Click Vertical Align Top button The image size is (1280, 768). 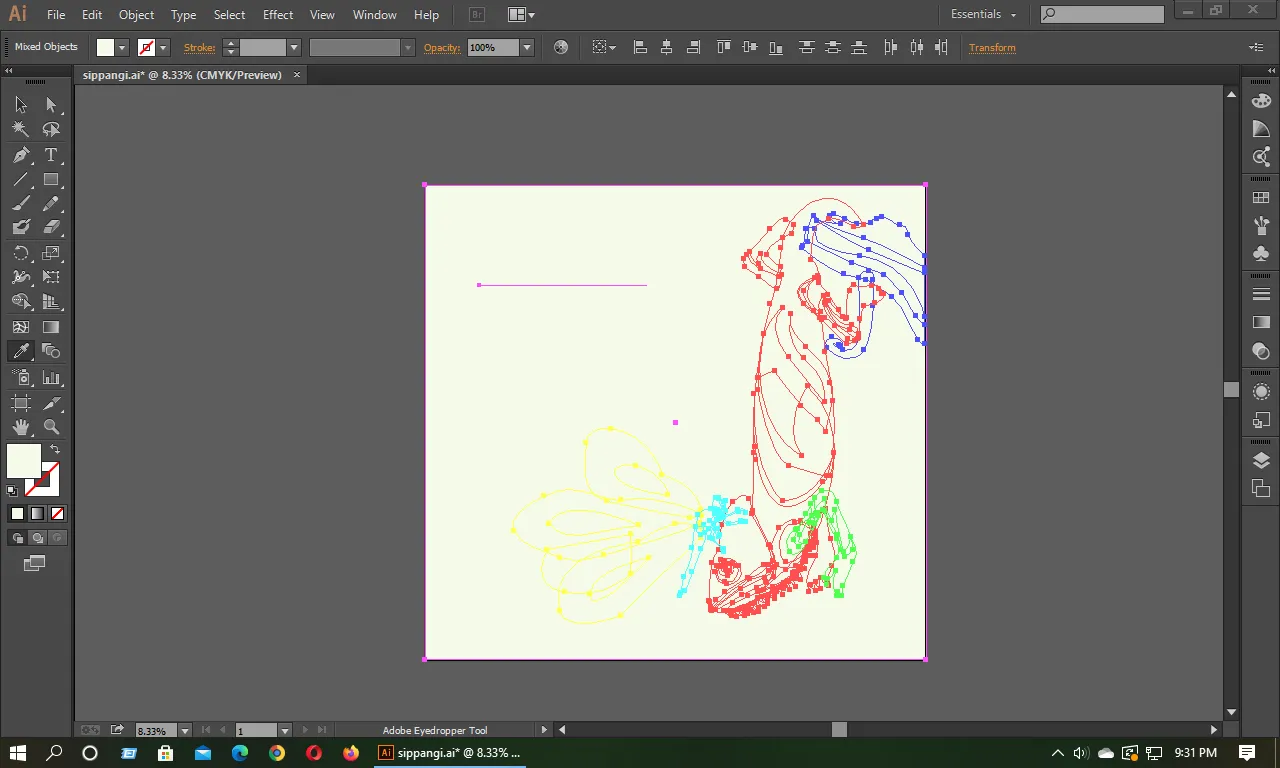click(x=723, y=47)
